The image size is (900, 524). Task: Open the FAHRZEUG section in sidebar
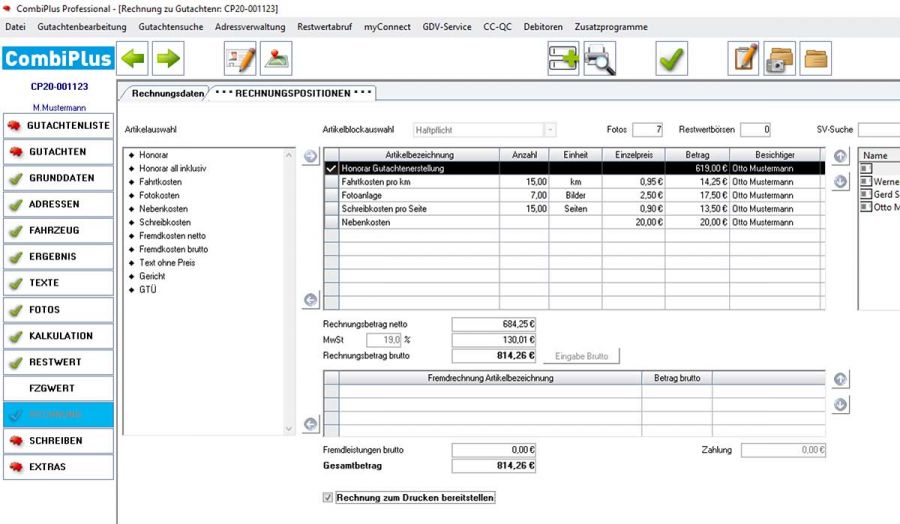click(58, 230)
